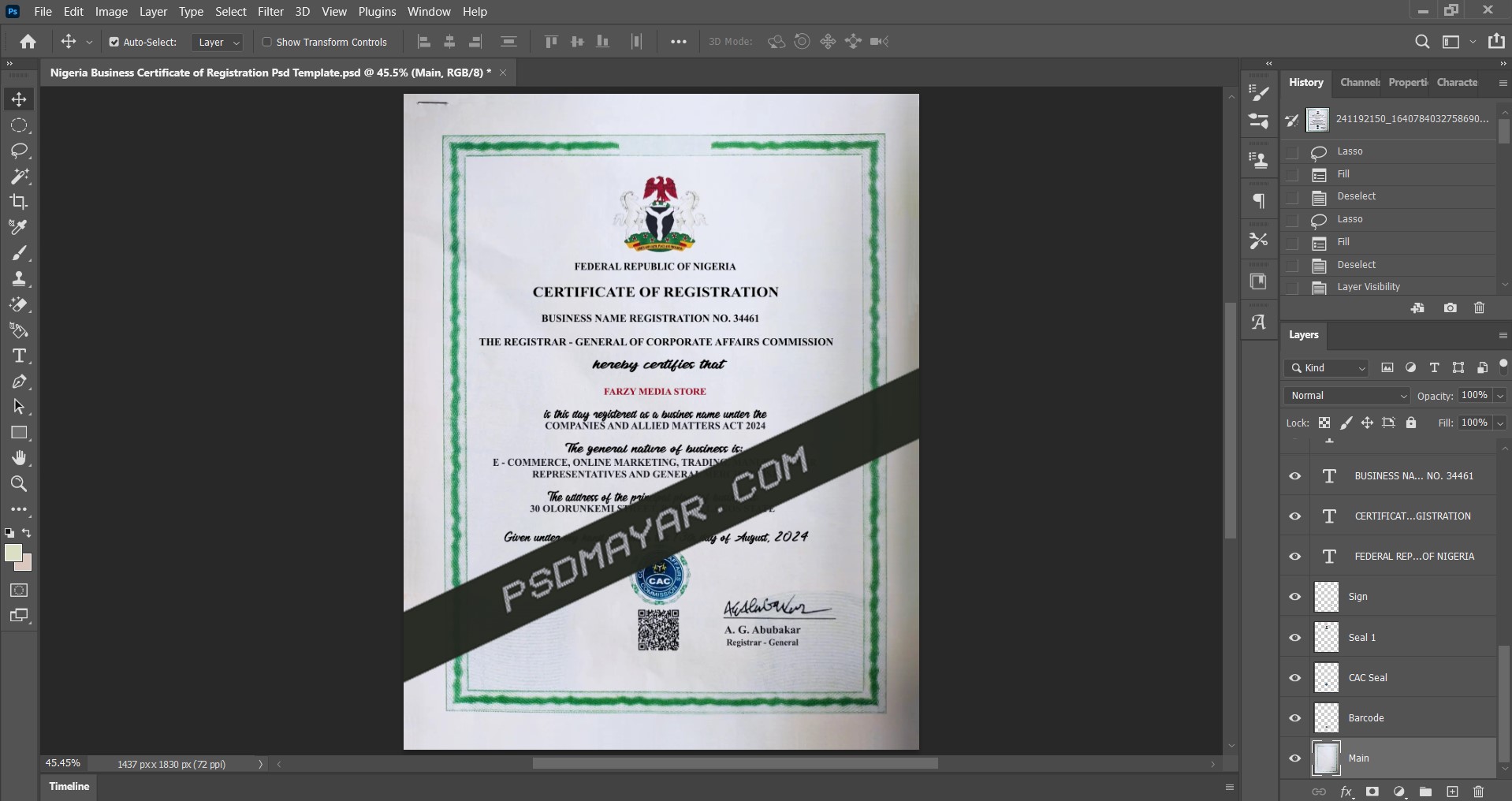
Task: Select the Zoom tool
Action: [19, 483]
